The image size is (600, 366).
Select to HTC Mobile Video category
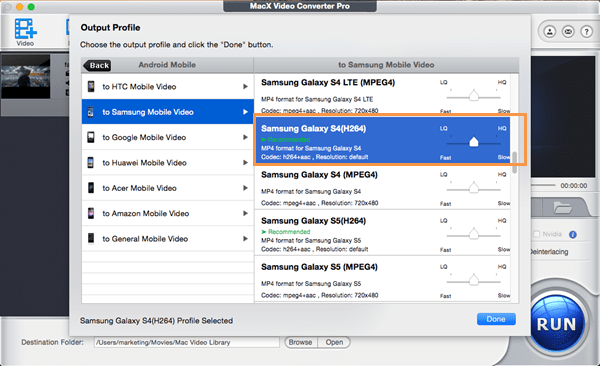click(168, 87)
